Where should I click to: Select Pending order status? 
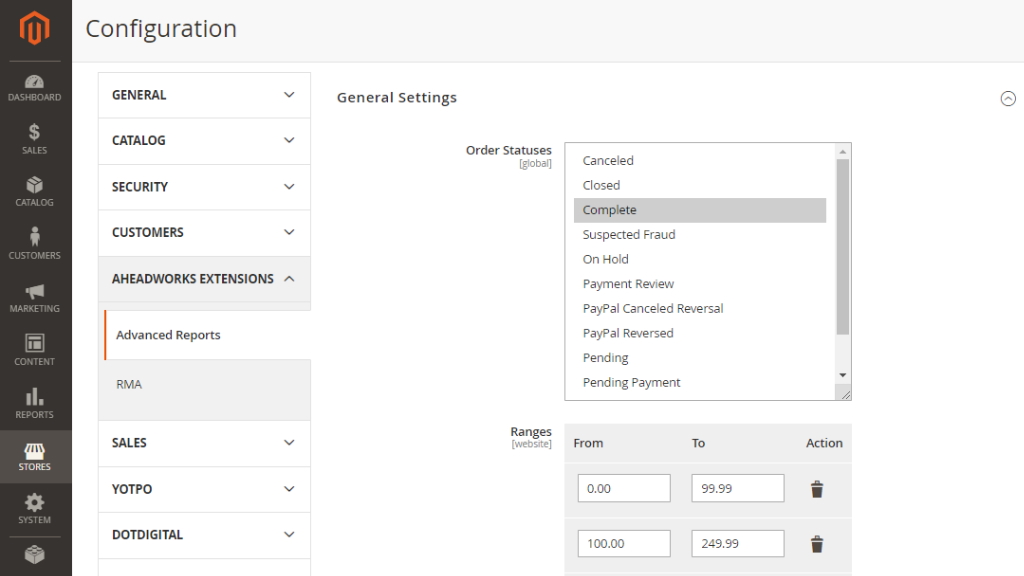[699, 358]
